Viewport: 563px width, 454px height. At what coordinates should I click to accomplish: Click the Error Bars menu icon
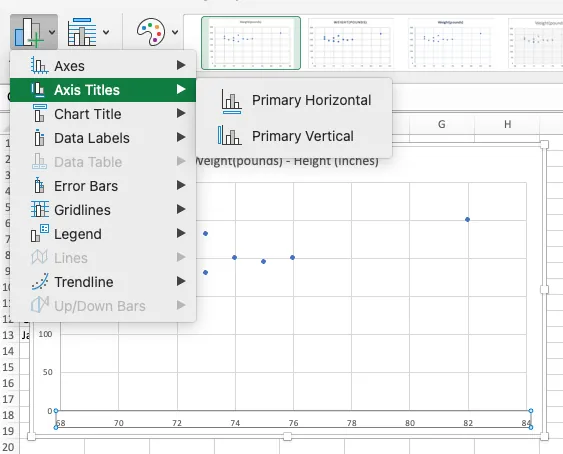pos(39,185)
